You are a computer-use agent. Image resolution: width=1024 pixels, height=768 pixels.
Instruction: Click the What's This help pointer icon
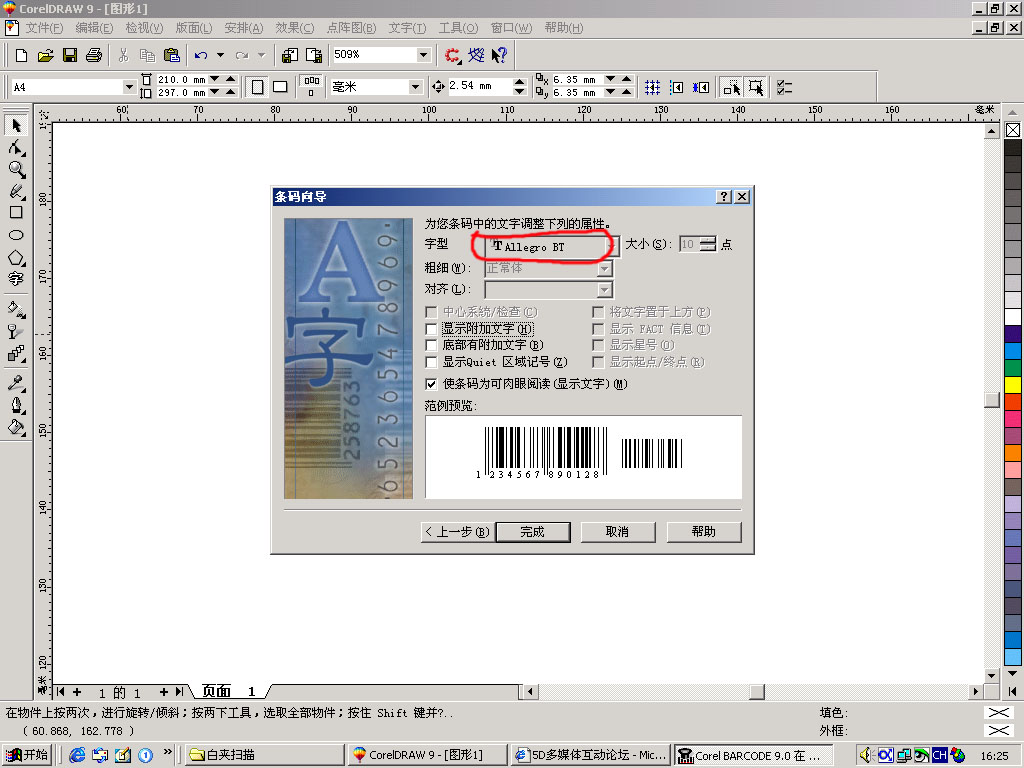point(500,56)
